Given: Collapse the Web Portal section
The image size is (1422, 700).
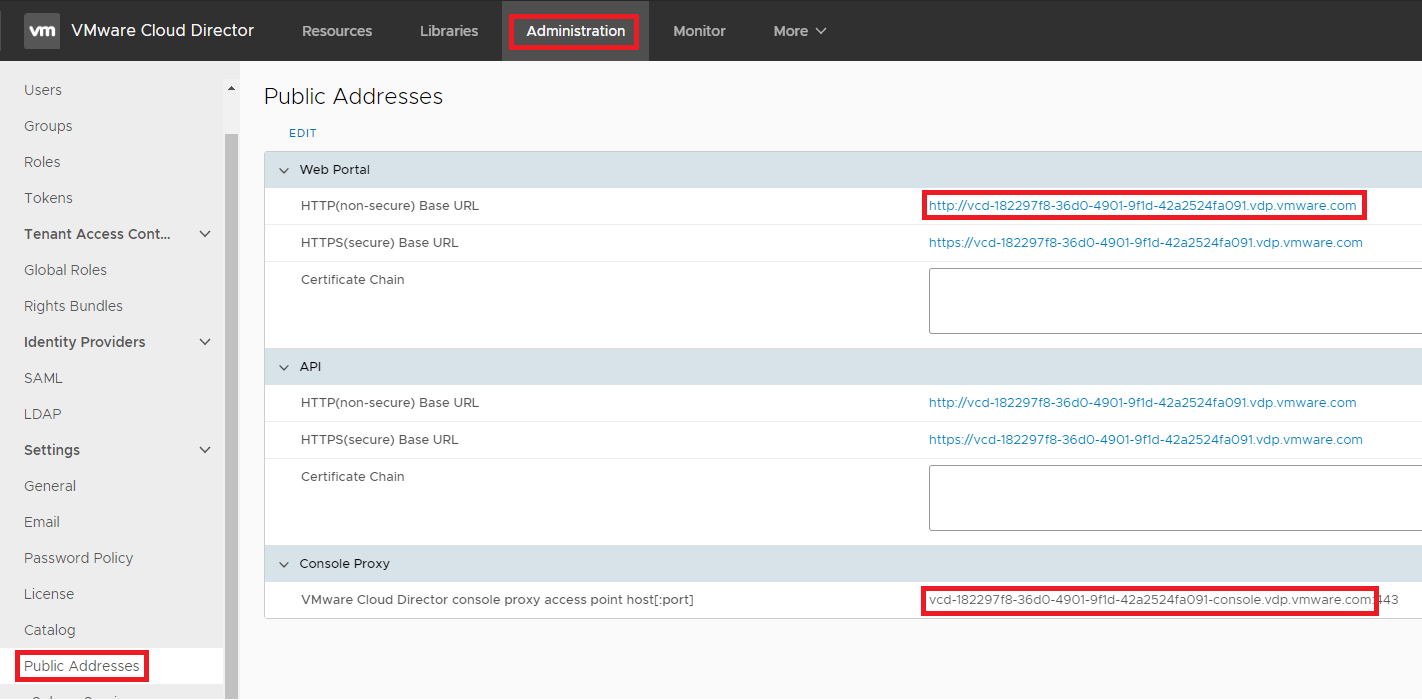Looking at the screenshot, I should [x=284, y=169].
